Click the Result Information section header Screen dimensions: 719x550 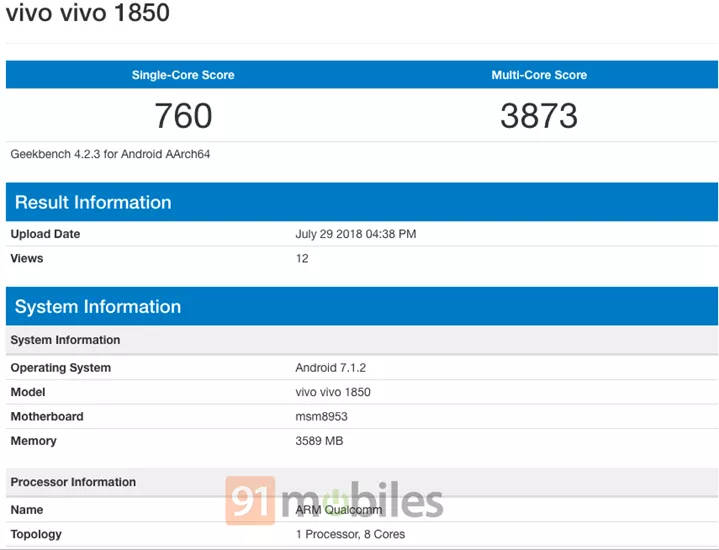pos(93,202)
